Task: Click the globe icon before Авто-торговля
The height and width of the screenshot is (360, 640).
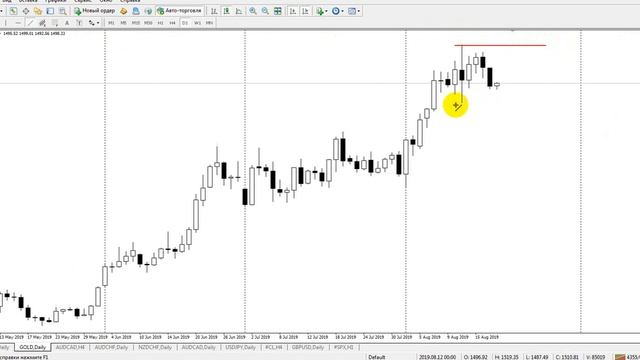Action: pos(148,11)
